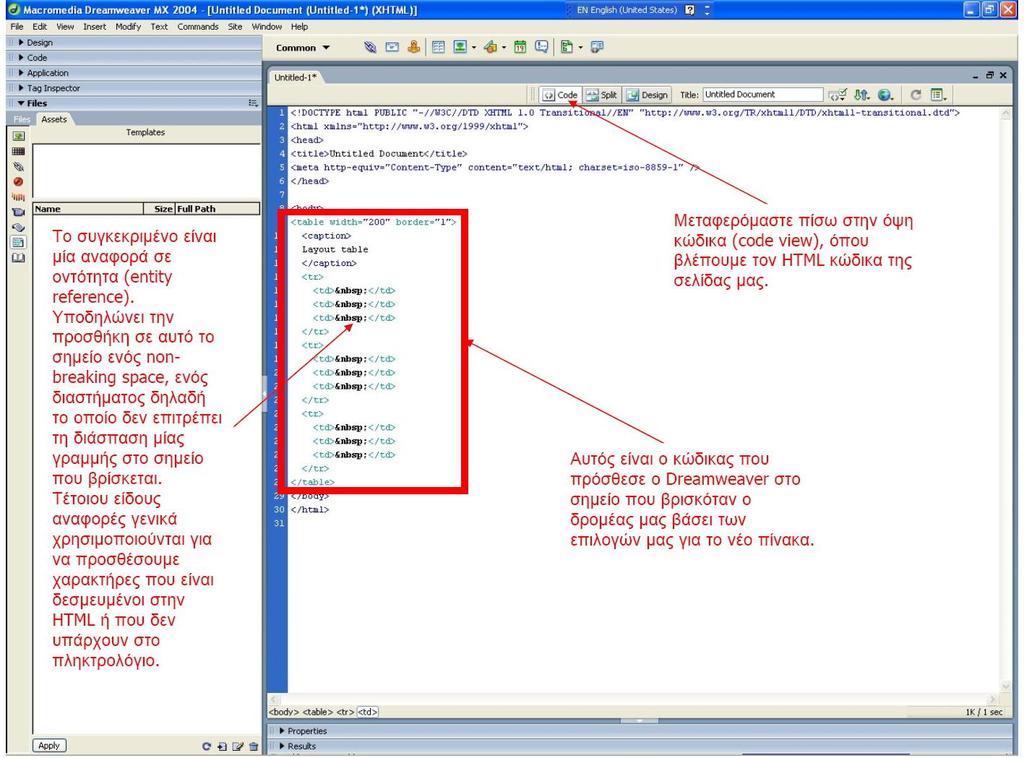
Task: Show Colors category in Assets panel
Action: [x=18, y=151]
